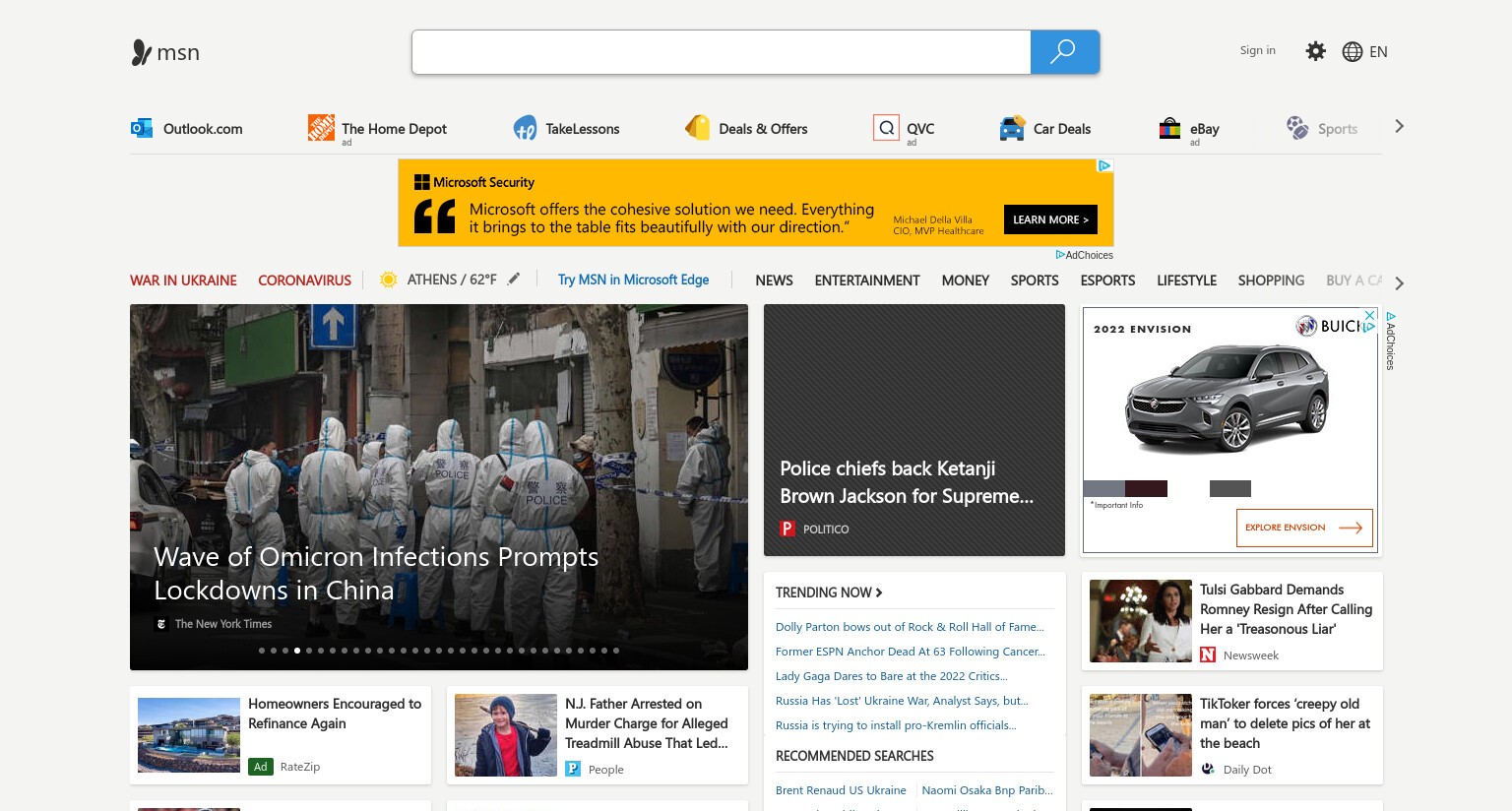
Task: Open the SHOPPING tab
Action: (1271, 281)
